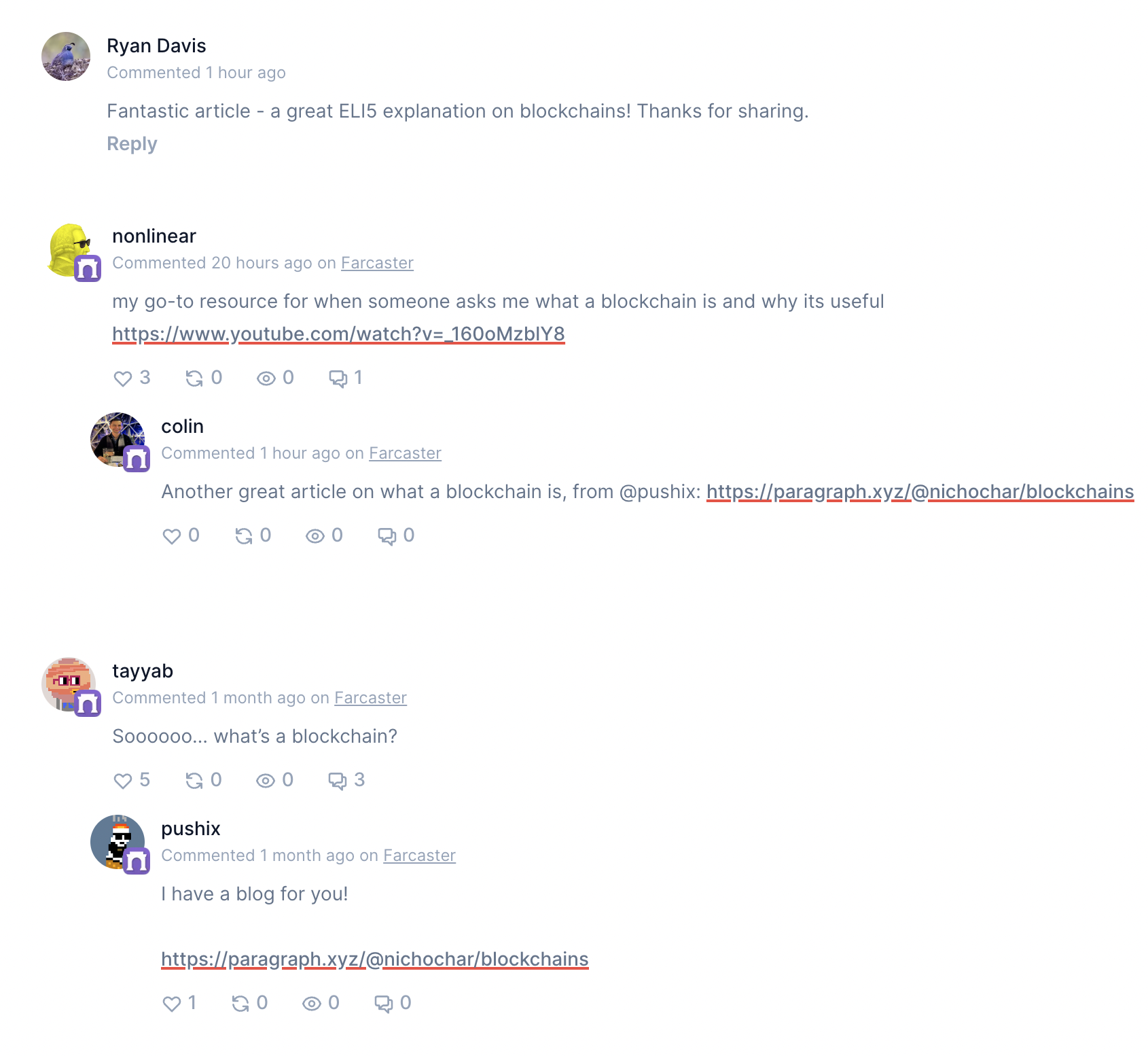
Task: Open the Farcaster link under tayyab's name
Action: pos(370,698)
